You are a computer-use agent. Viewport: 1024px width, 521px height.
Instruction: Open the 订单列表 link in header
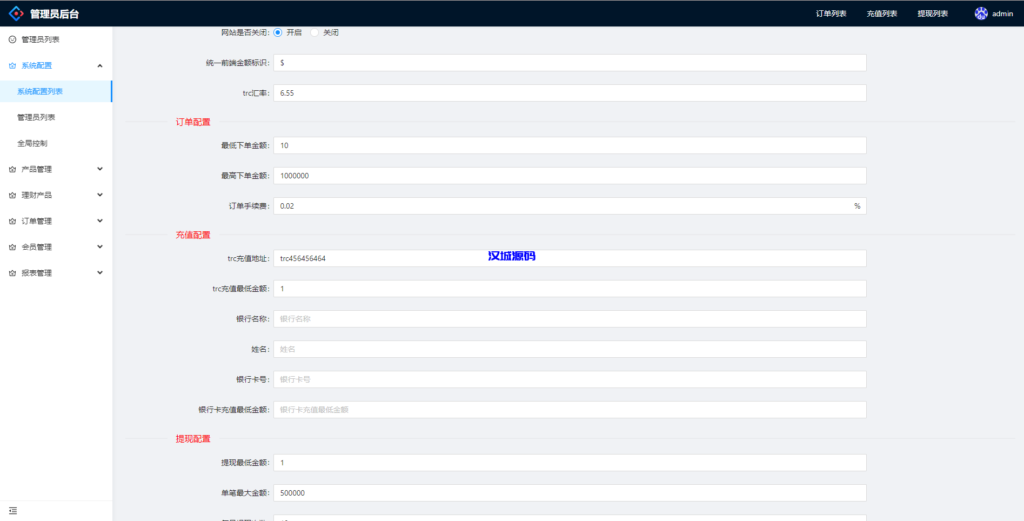[831, 14]
